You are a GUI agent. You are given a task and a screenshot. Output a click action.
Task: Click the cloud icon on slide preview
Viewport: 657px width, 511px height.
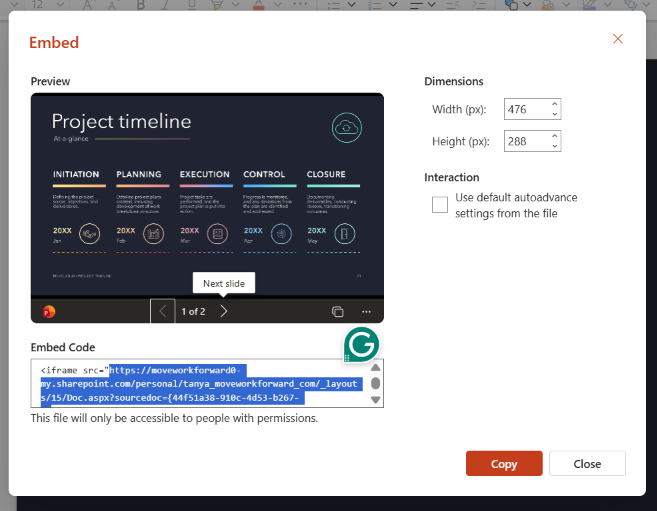347,127
